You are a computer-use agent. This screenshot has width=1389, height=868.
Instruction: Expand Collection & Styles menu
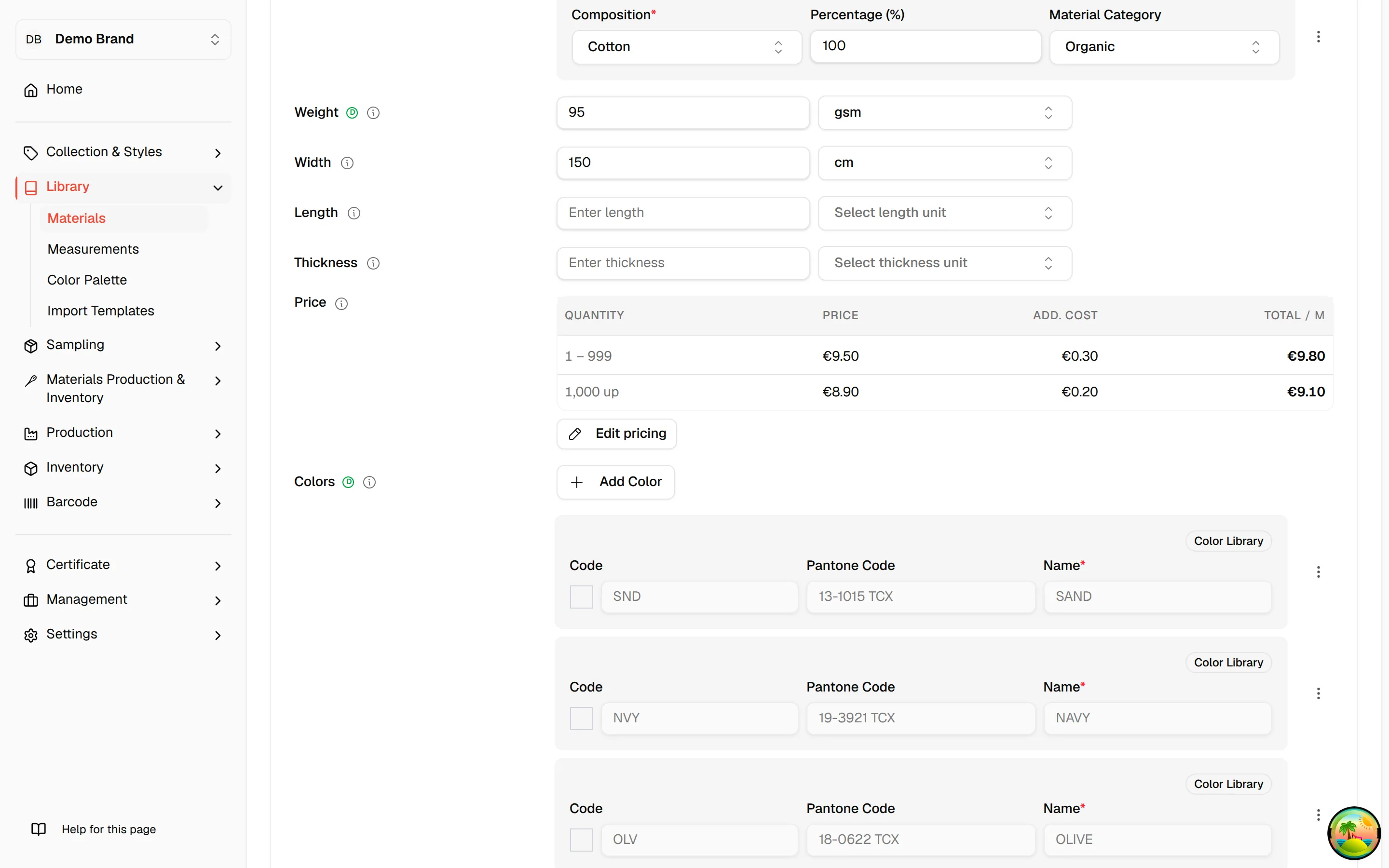123,152
